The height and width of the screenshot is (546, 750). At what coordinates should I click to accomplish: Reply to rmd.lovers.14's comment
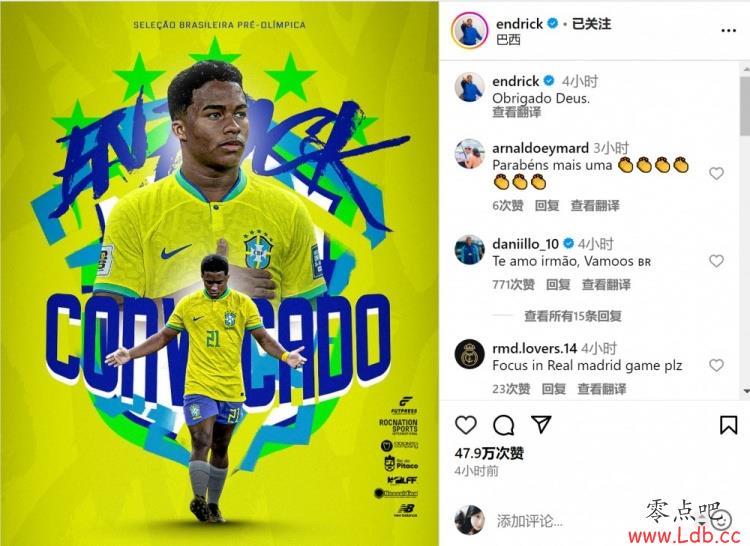[x=553, y=389]
